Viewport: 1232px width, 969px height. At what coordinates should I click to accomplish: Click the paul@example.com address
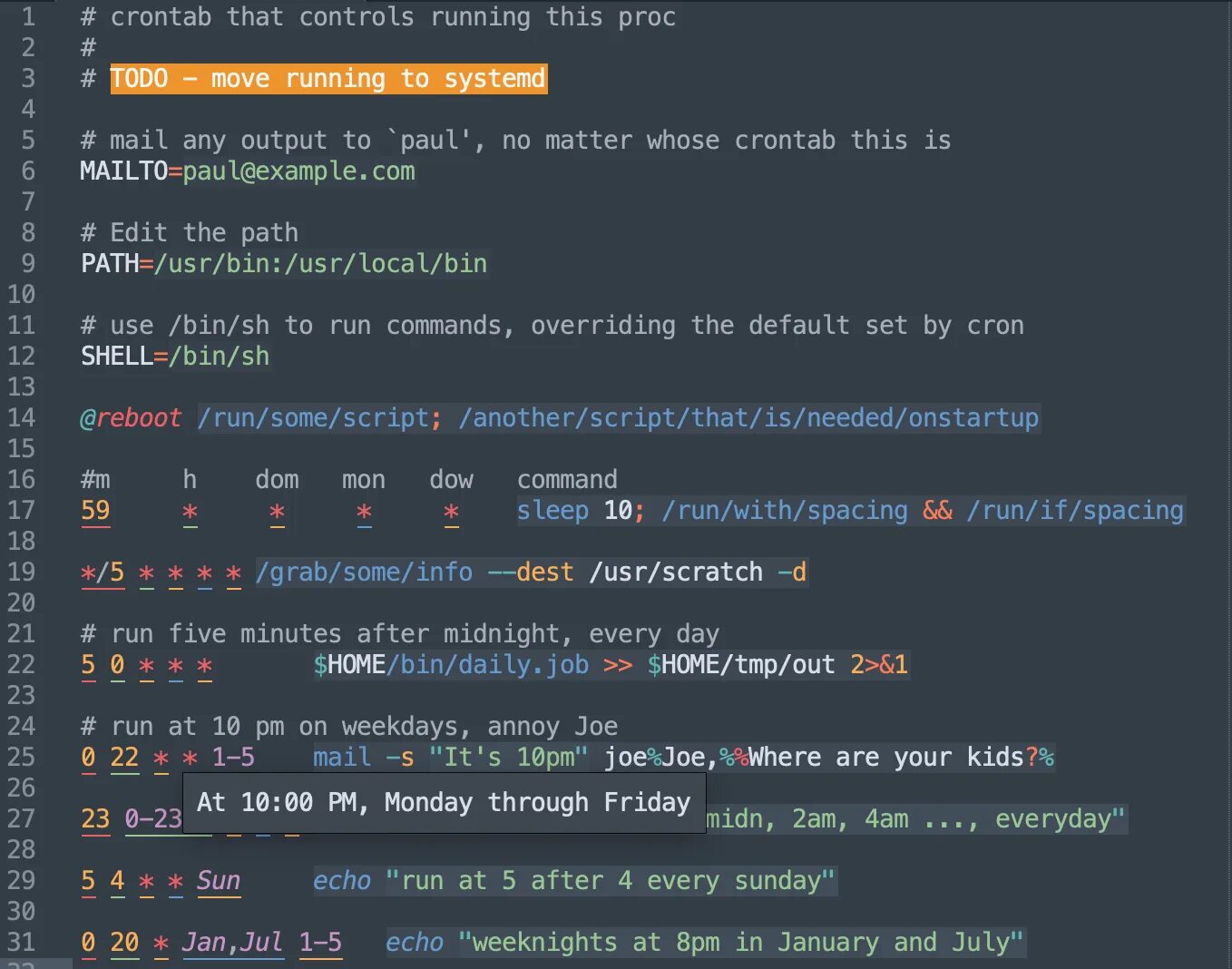click(298, 171)
